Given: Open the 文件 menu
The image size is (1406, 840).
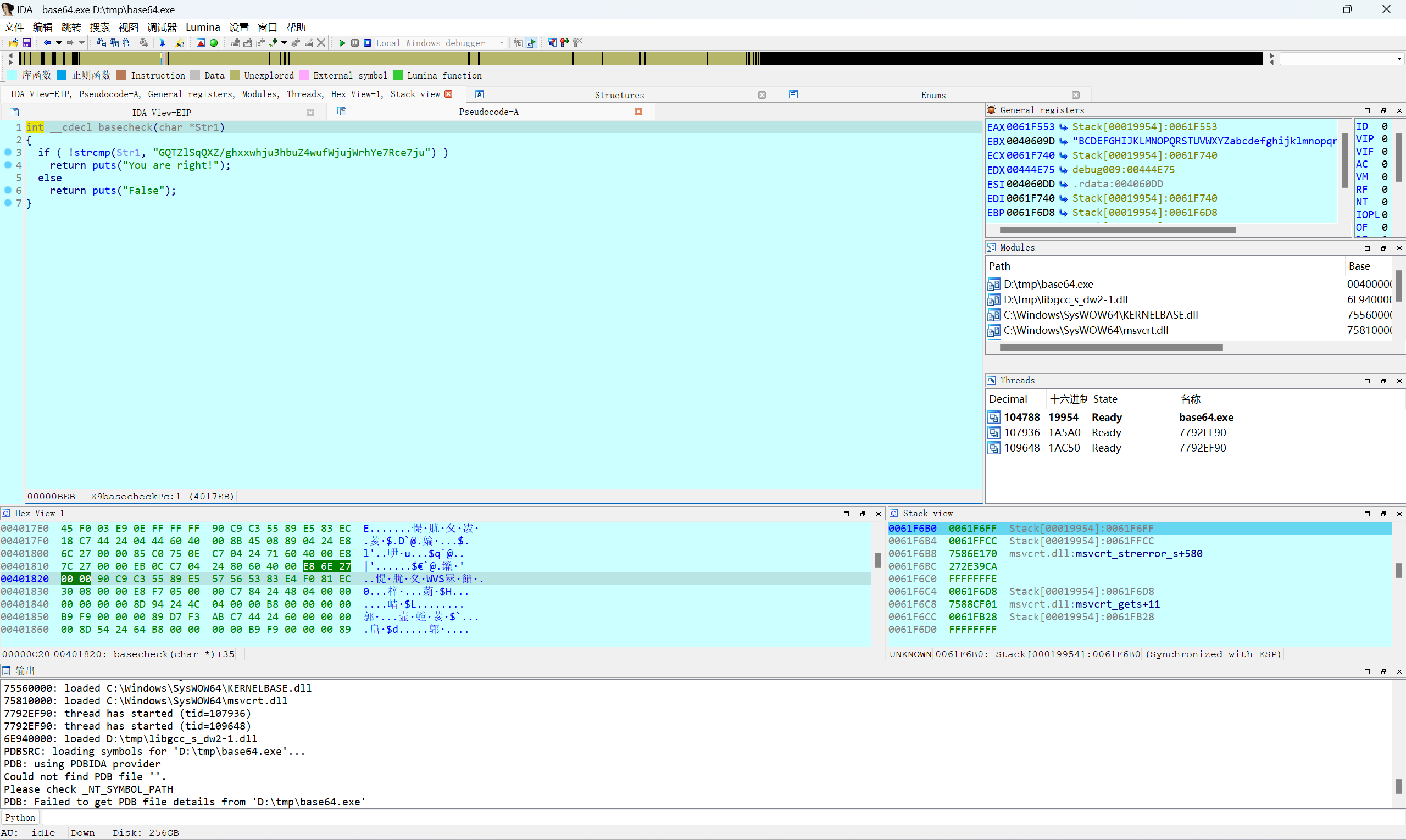Looking at the screenshot, I should (x=14, y=27).
